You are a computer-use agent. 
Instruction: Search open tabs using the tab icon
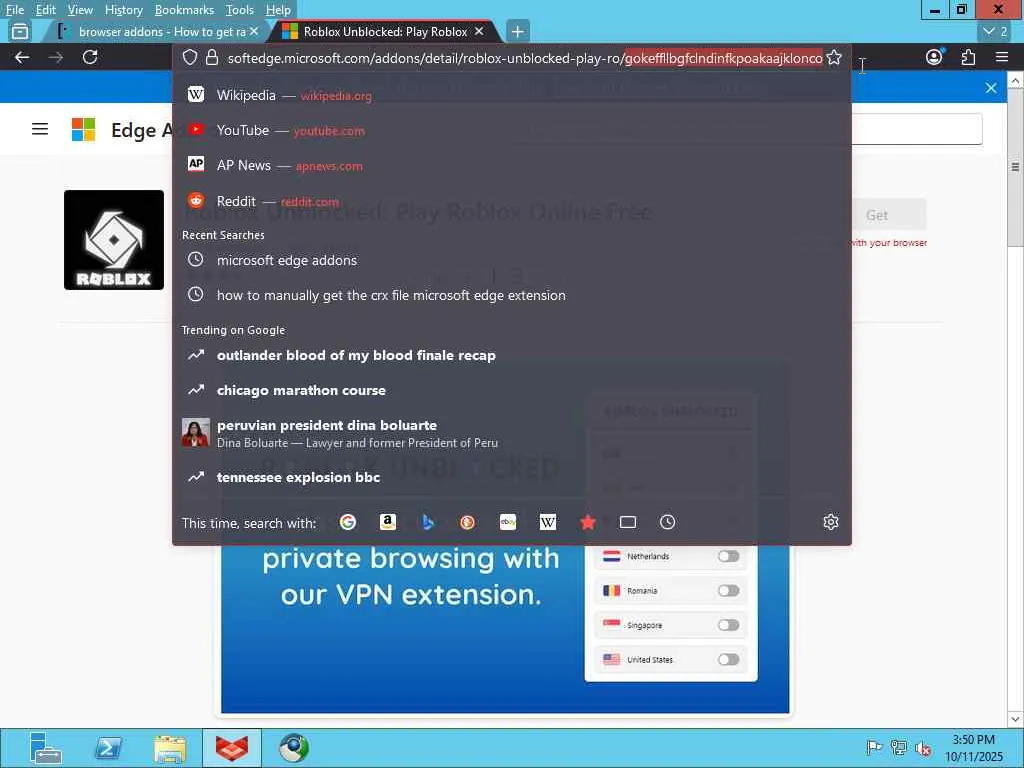pos(628,522)
